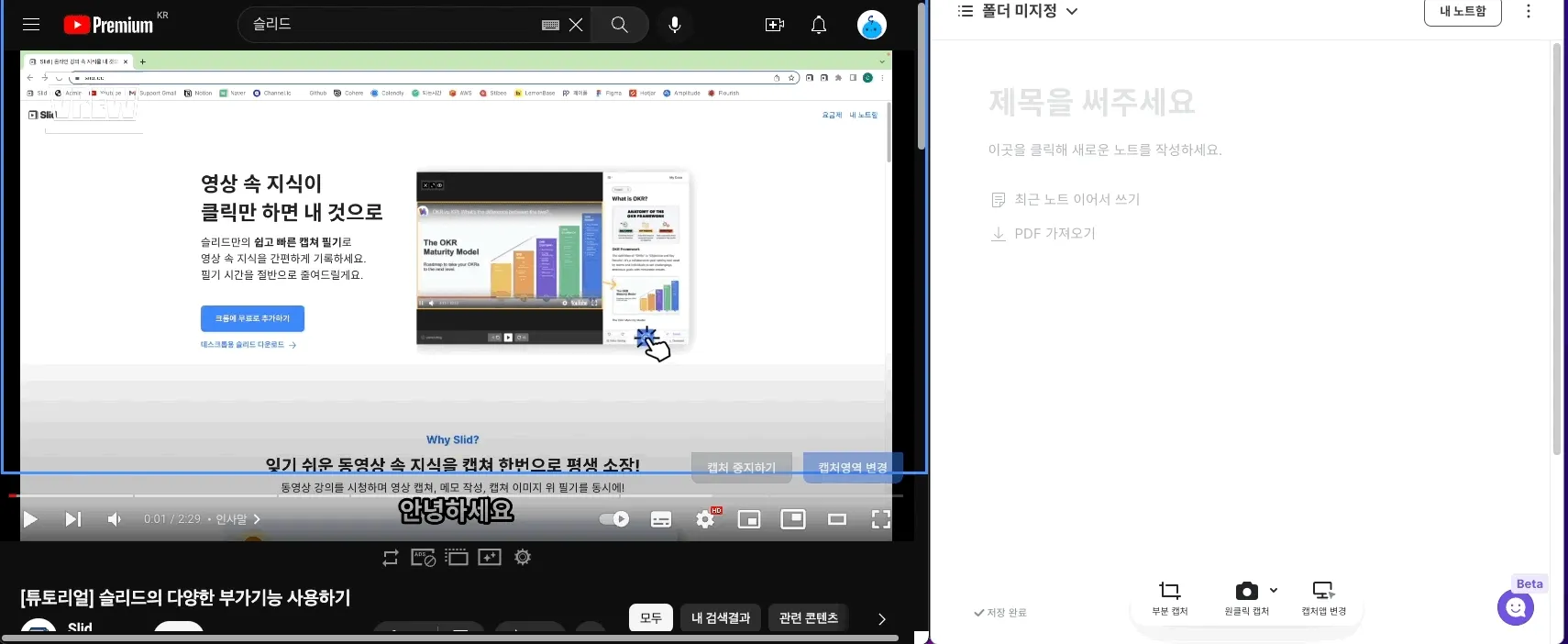Screen dimensions: 1568x644
Task: Play the video
Action: (30, 519)
